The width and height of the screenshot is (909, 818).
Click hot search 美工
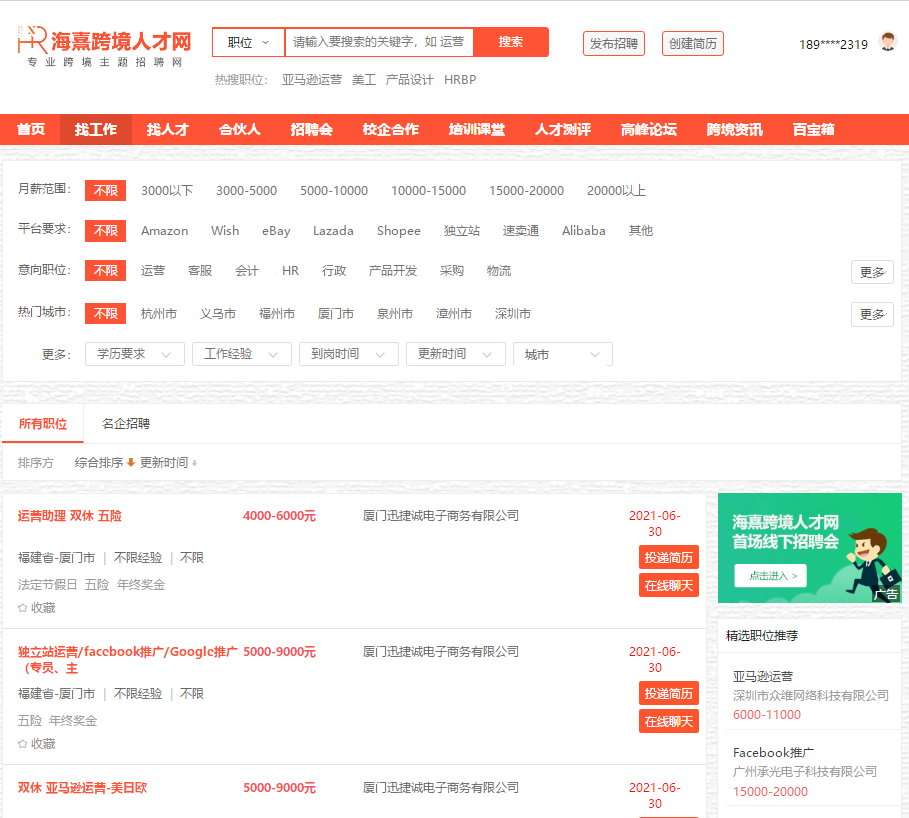[x=364, y=79]
